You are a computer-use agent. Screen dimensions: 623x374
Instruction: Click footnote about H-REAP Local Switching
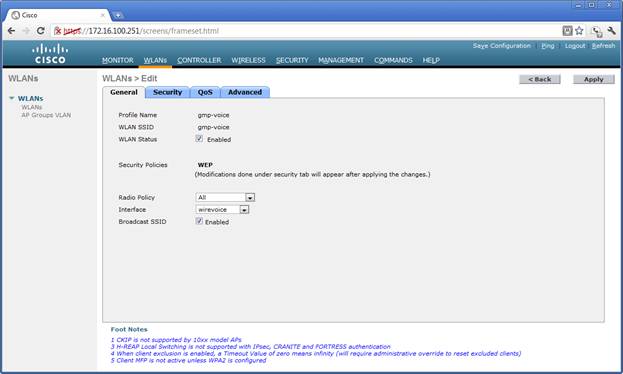(x=251, y=347)
